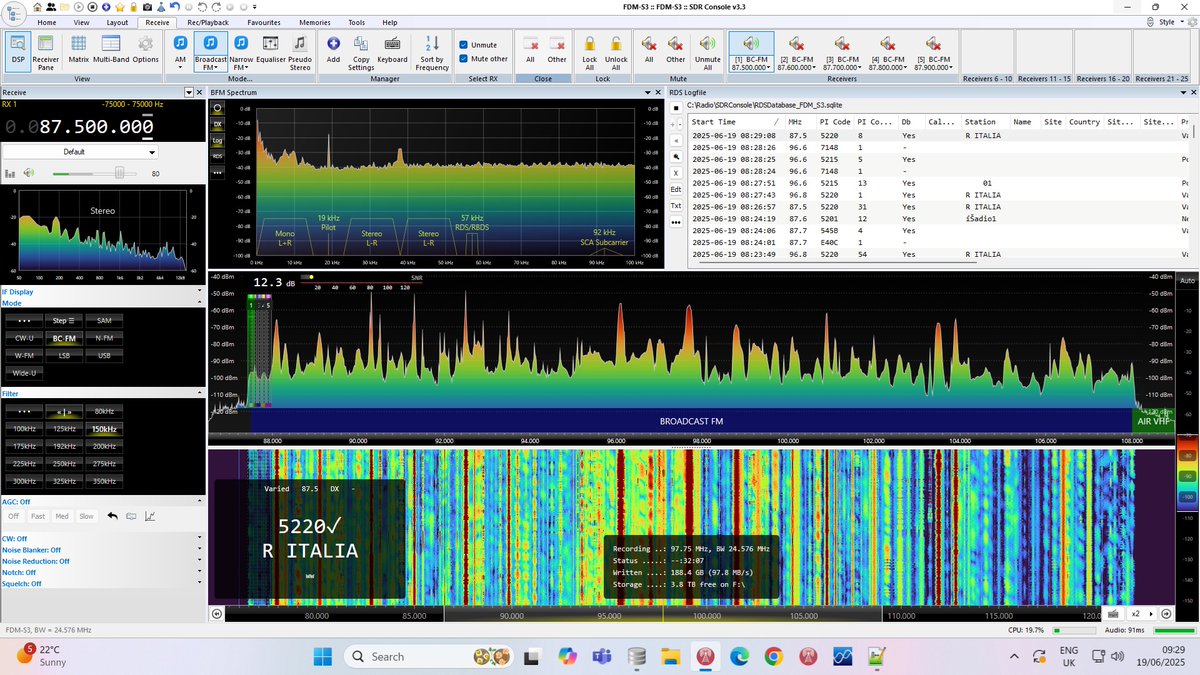This screenshot has width=1200, height=675.
Task: Unmute All receivers
Action: click(708, 50)
